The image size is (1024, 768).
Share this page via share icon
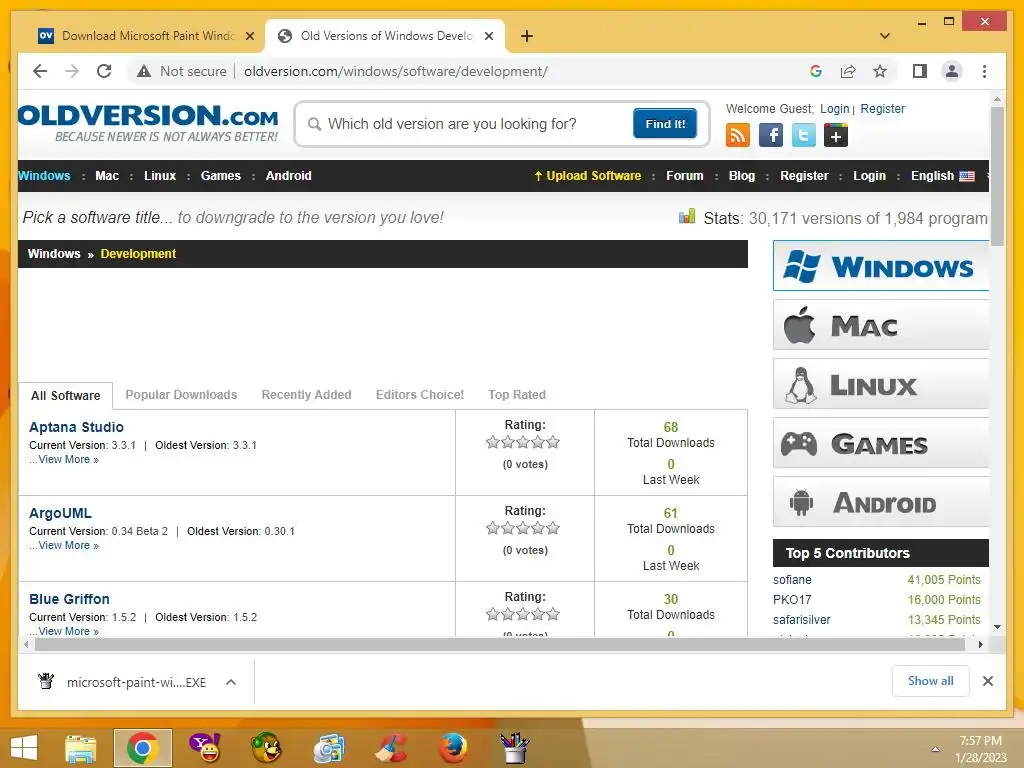pos(848,71)
